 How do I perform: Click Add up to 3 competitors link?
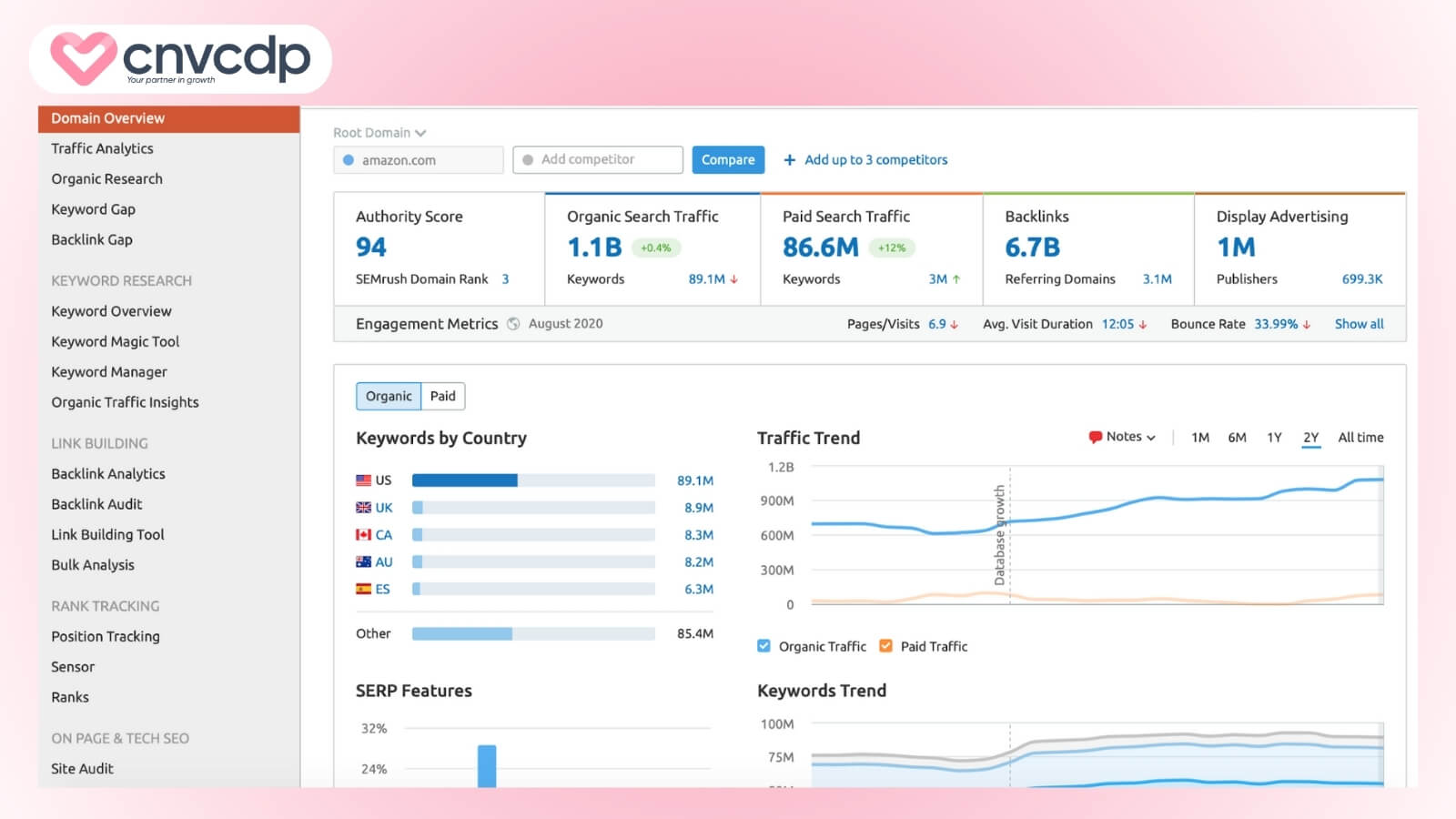[875, 160]
